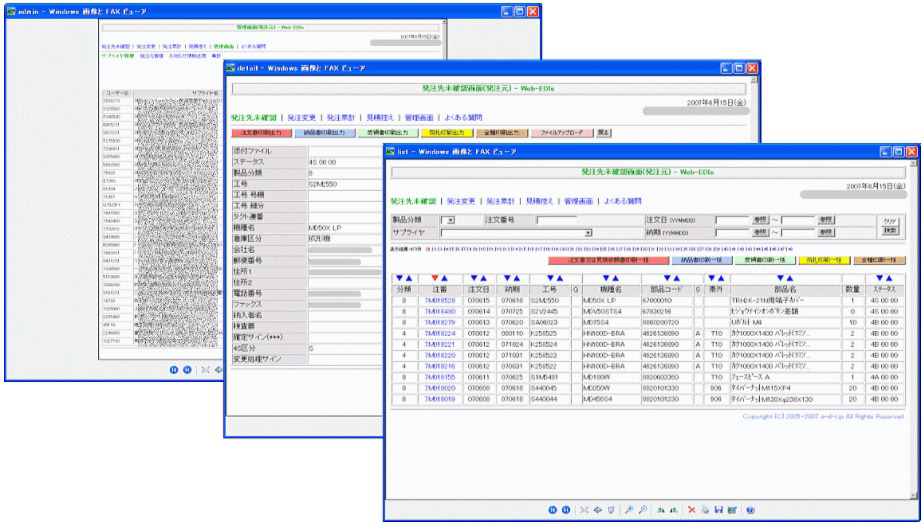This screenshot has width=924, height=524.
Task: Open 製品分類 dropdown in list window
Action: (450, 218)
